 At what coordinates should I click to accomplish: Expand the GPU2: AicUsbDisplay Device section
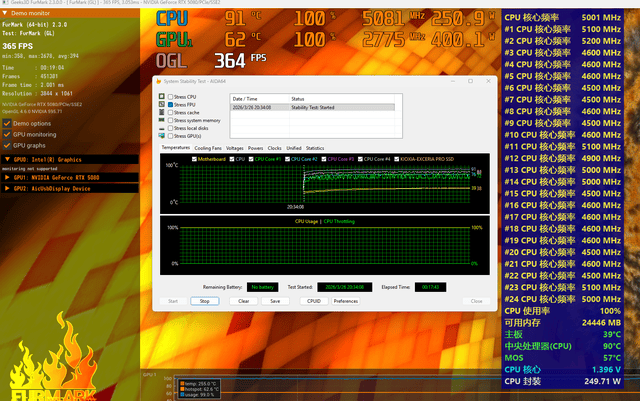click(6, 188)
